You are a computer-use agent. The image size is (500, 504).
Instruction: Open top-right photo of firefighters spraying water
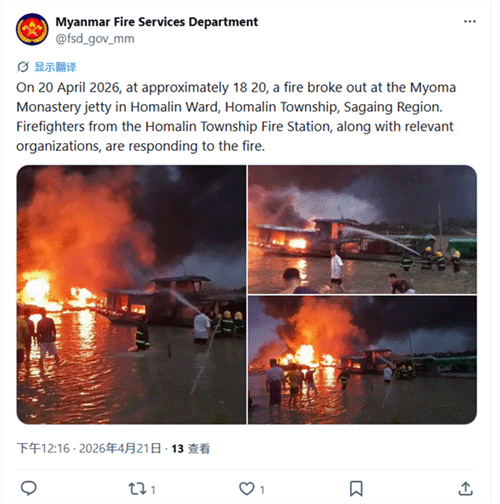362,229
